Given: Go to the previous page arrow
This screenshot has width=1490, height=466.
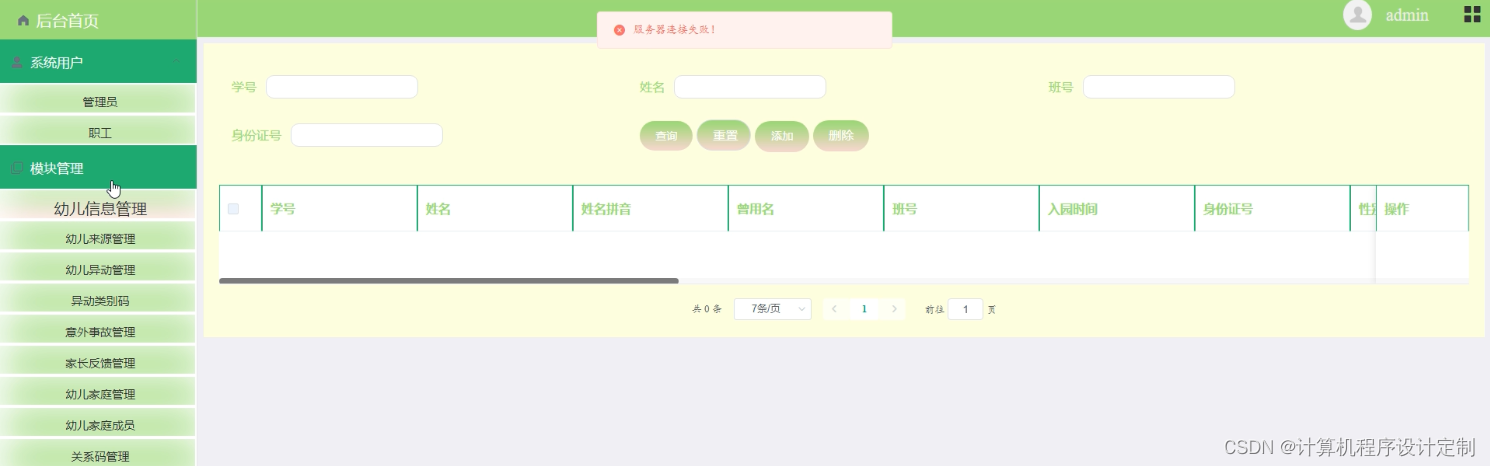Looking at the screenshot, I should [834, 309].
